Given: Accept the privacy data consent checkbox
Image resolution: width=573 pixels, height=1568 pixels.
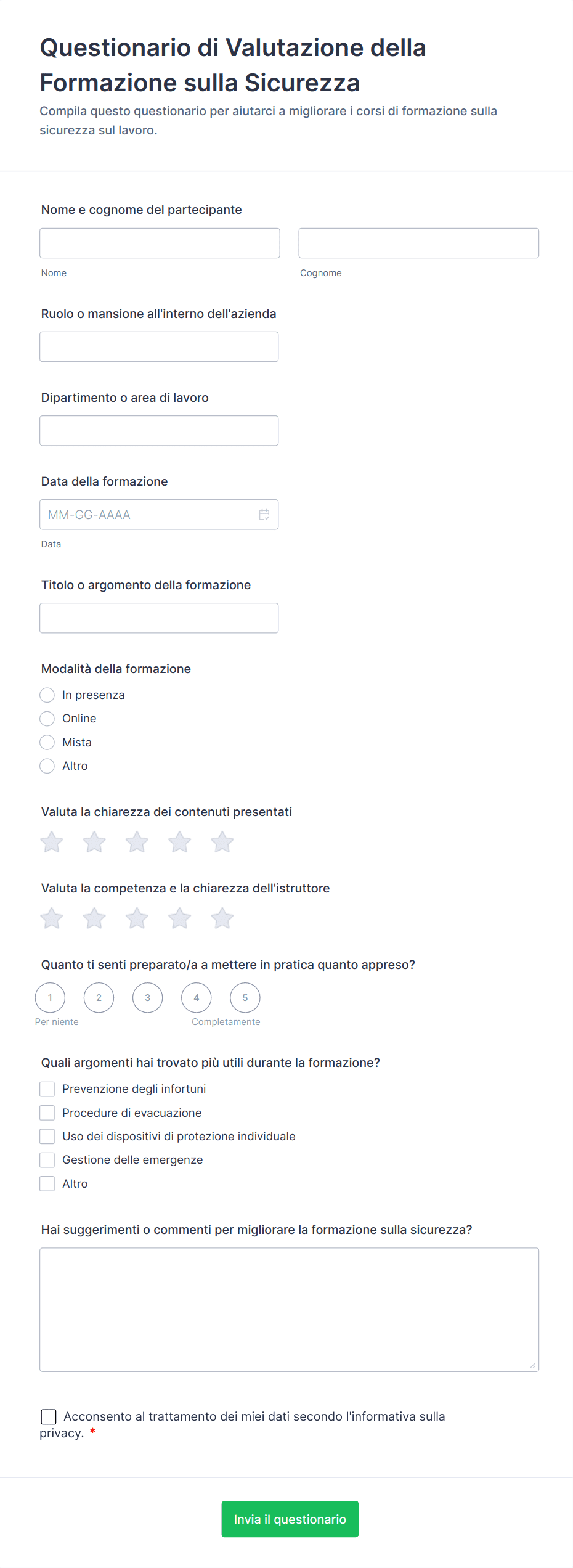Looking at the screenshot, I should (49, 1416).
